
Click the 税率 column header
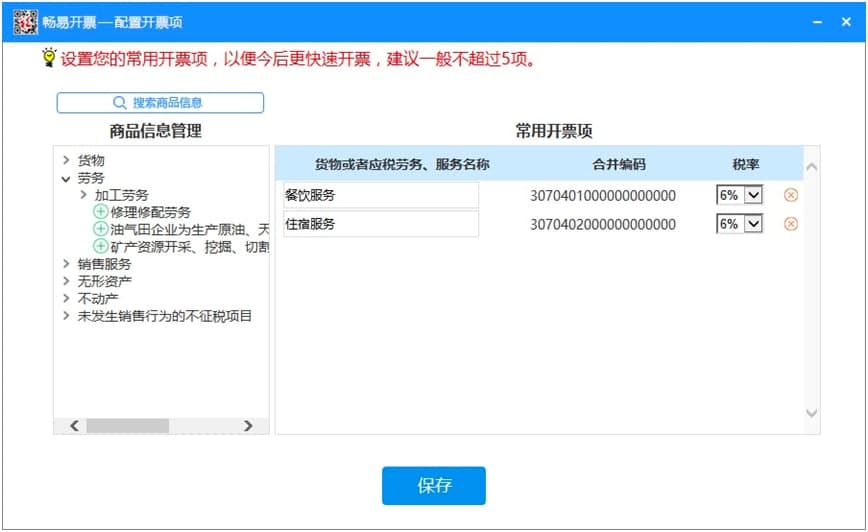click(746, 164)
